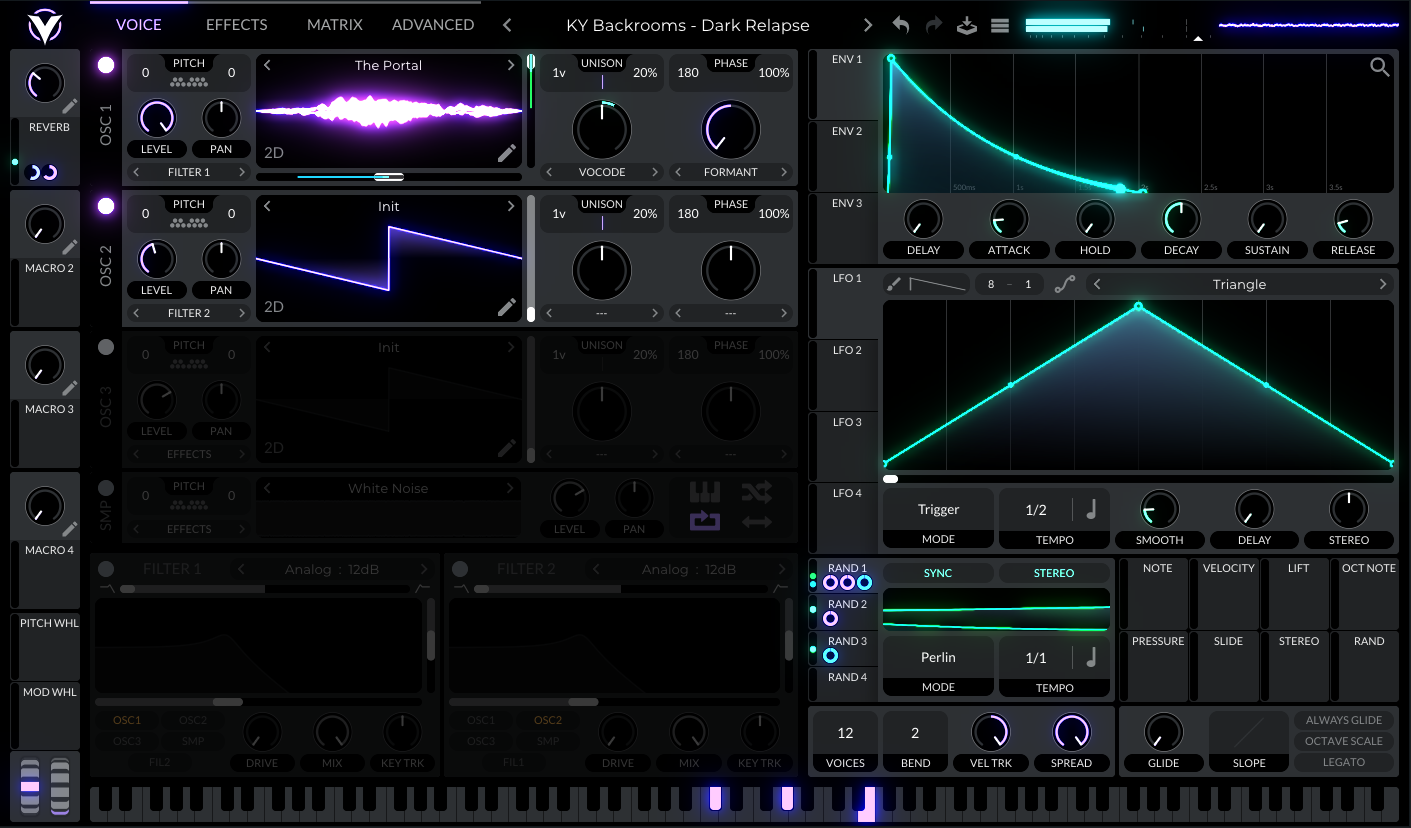Adjust the ENV 1 DECAY knob
Image resolution: width=1411 pixels, height=828 pixels.
tap(1181, 219)
